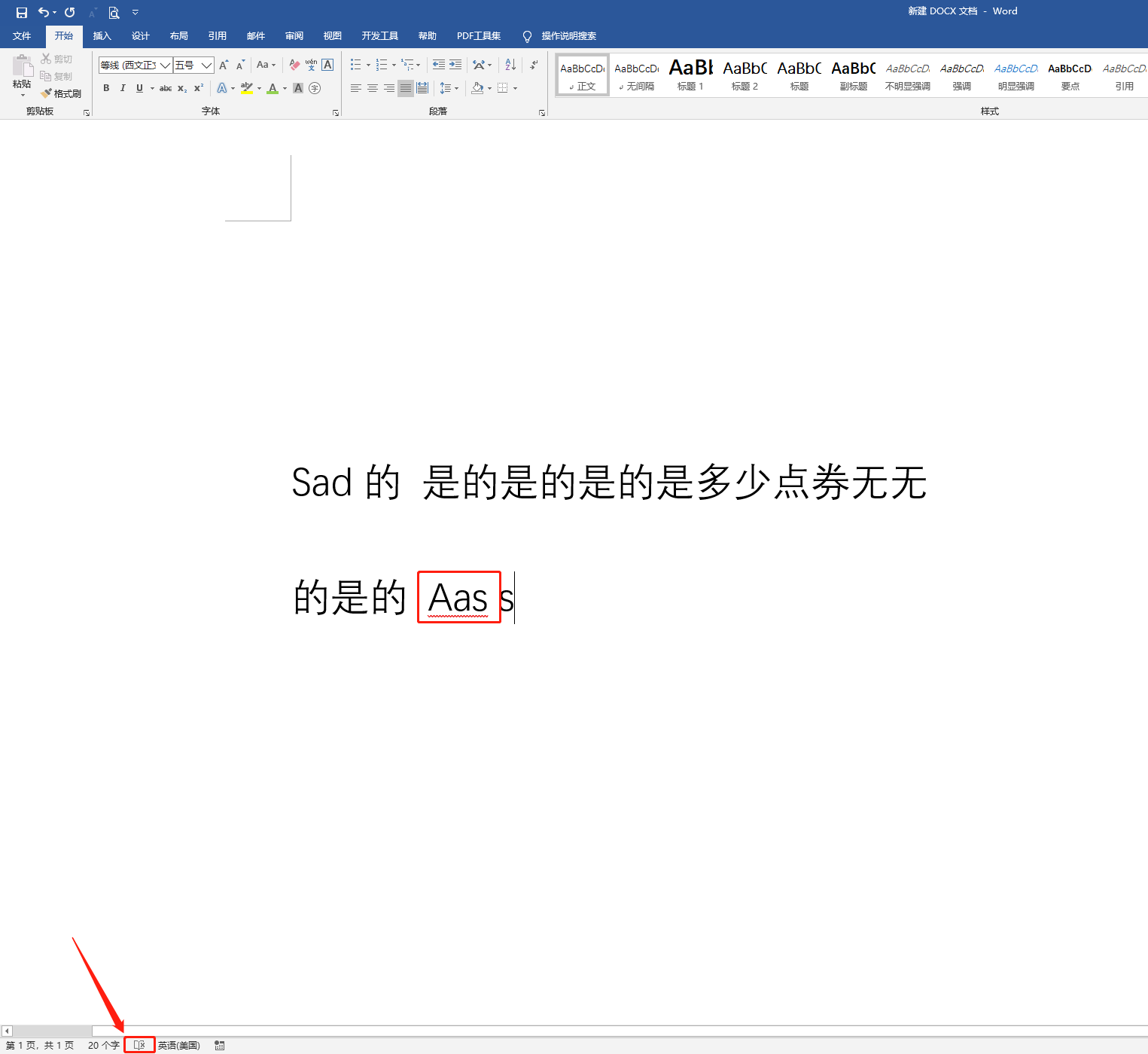Toggle subscript formatting
This screenshot has height=1054, width=1148.
(x=182, y=88)
